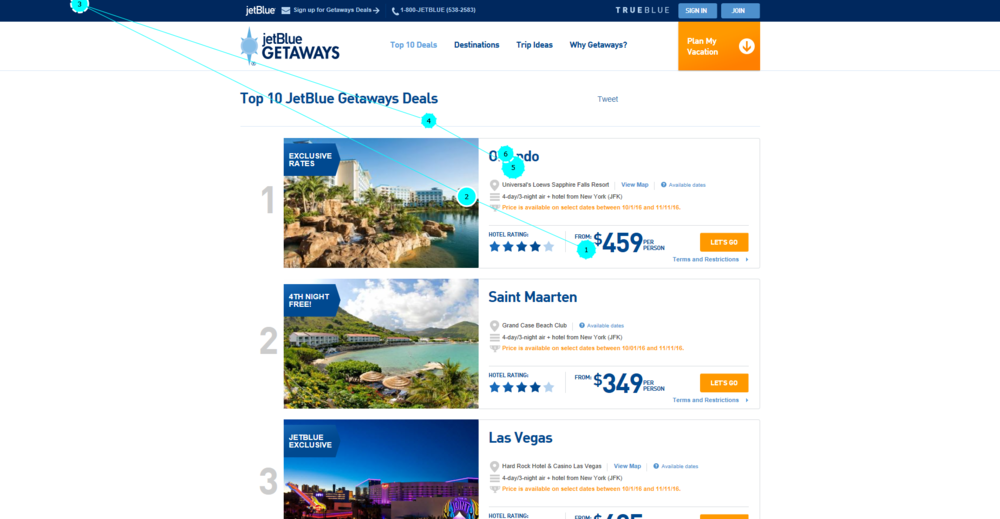Viewport: 1000px width, 519px height.
Task: Click the Tweet share link
Action: coord(607,99)
